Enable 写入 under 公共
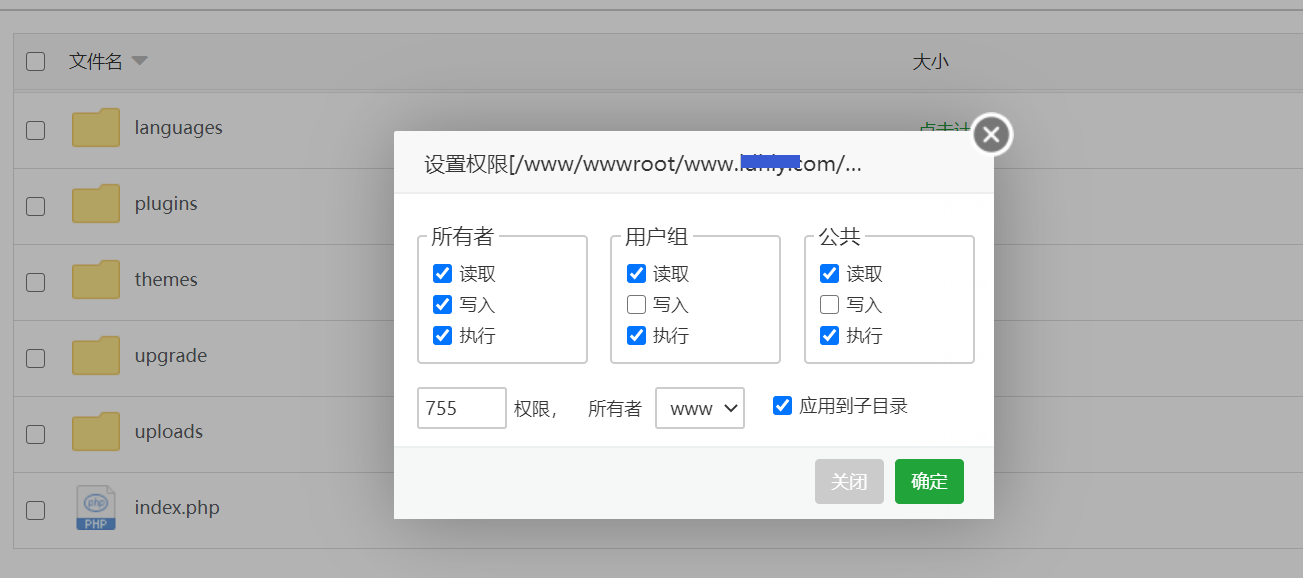Viewport: 1303px width, 578px height. click(x=829, y=304)
